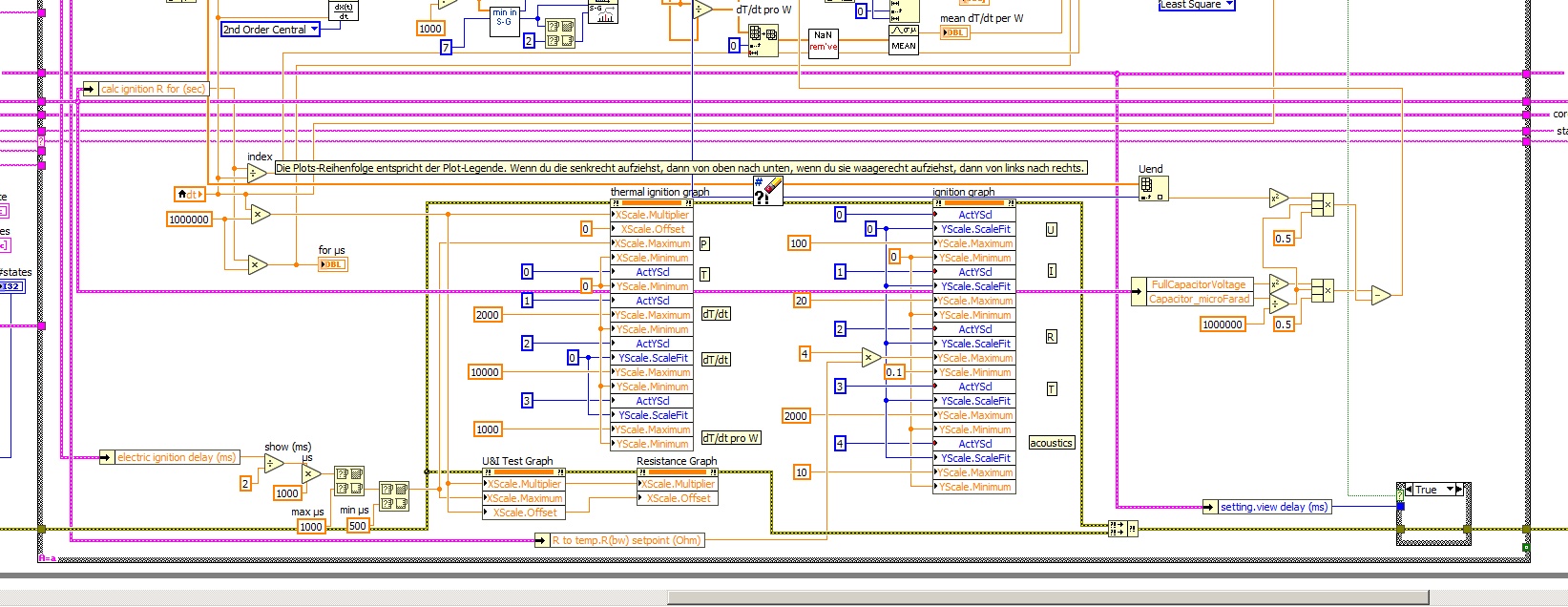Click the constant 7 near min in S-G
Viewport: 1568px width, 607px height.
tap(446, 48)
